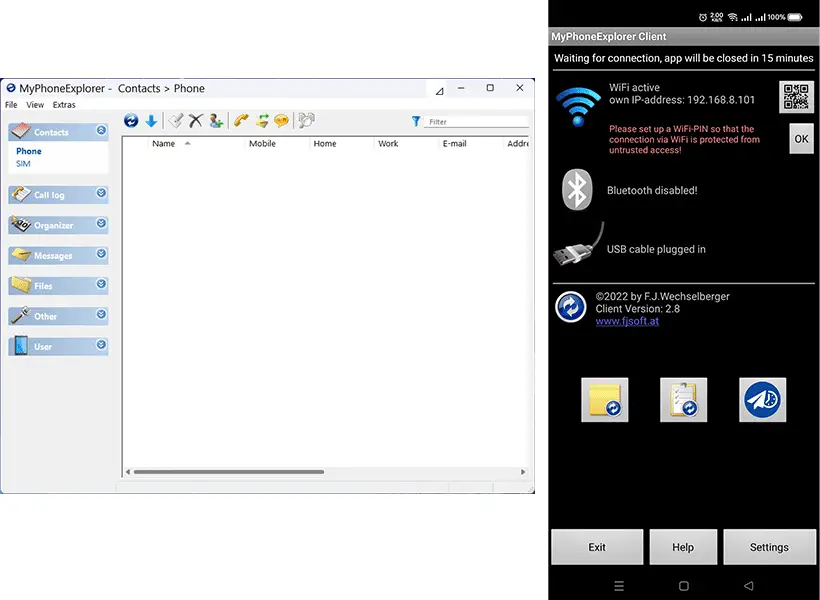Image resolution: width=820 pixels, height=600 pixels.
Task: Open the File menu
Action: pyautogui.click(x=11, y=105)
